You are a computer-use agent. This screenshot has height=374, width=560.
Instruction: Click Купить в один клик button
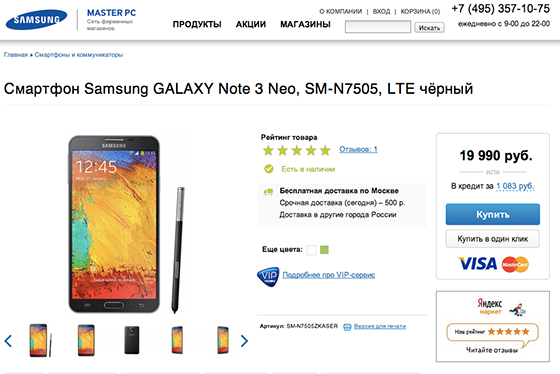(493, 239)
